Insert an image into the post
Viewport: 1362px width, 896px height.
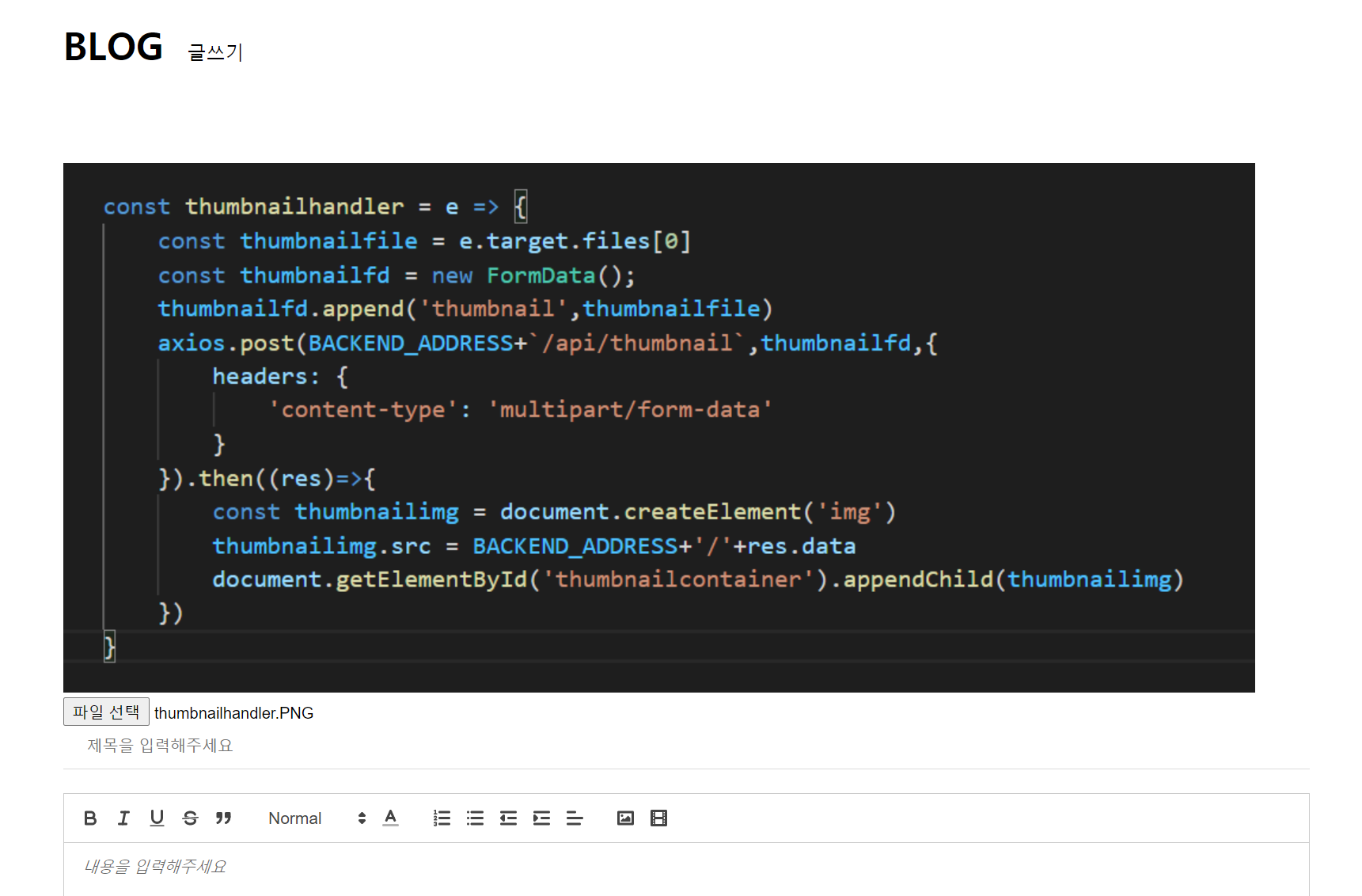coord(625,818)
